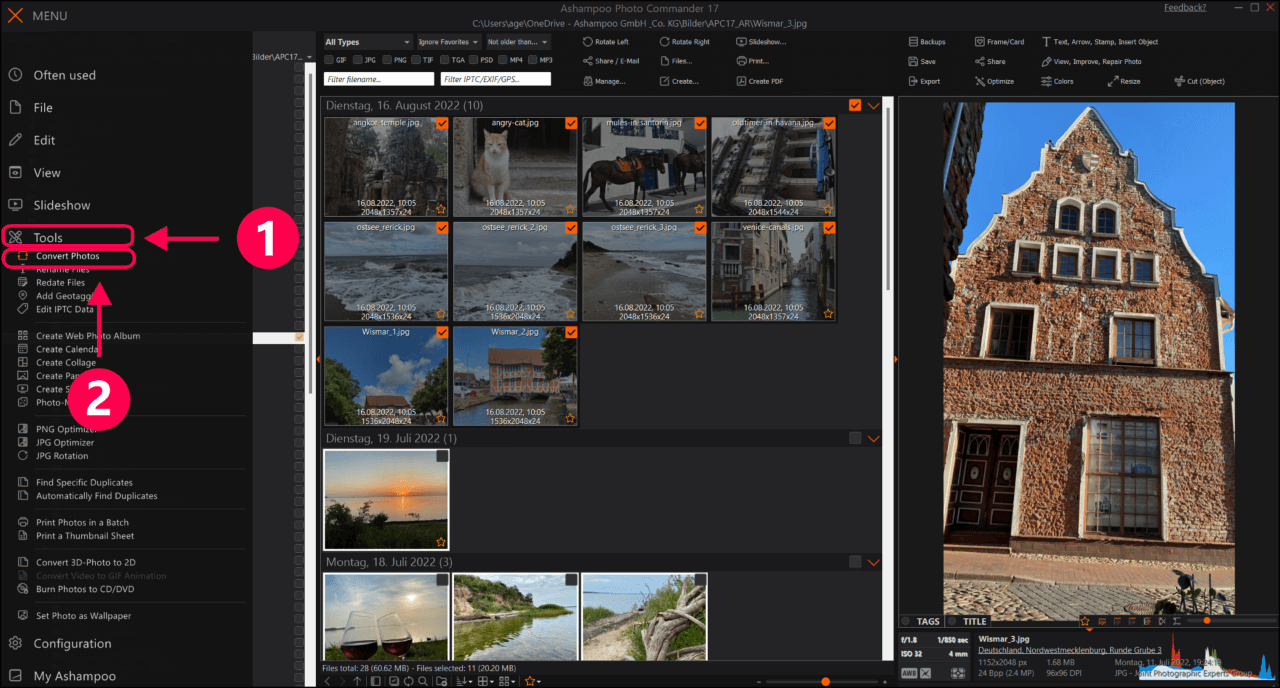1280x688 pixels.
Task: Open the Configuration menu item
Action: pyautogui.click(x=72, y=643)
